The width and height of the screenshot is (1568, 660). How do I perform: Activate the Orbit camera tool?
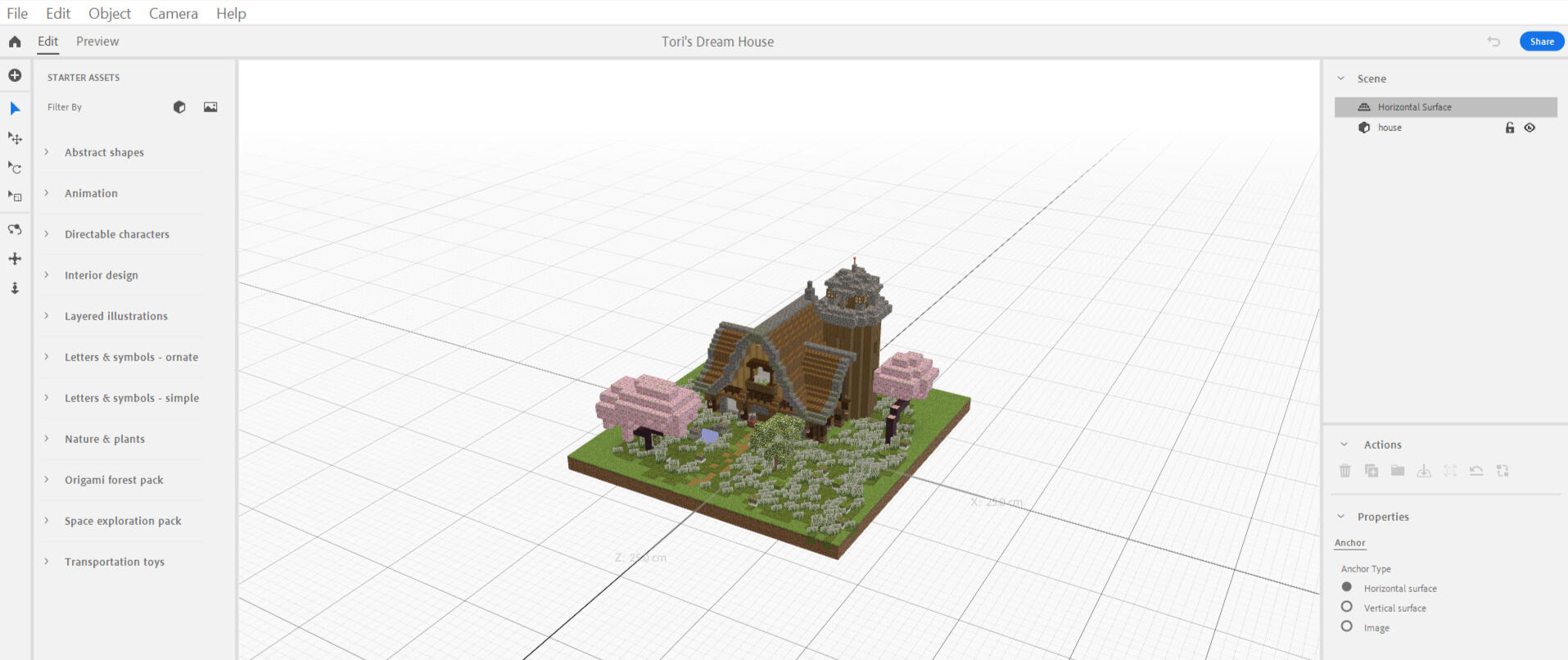[15, 229]
